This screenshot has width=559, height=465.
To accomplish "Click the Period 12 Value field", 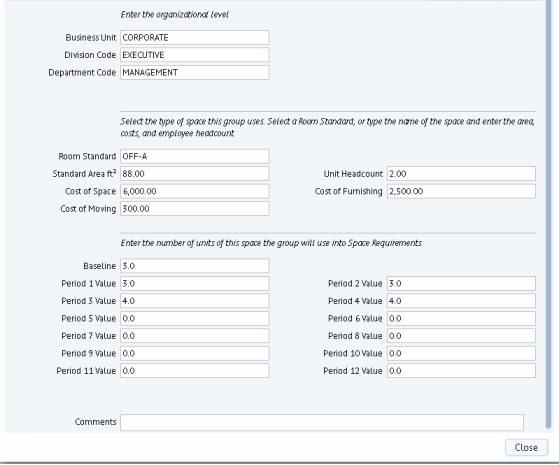I will 461,371.
